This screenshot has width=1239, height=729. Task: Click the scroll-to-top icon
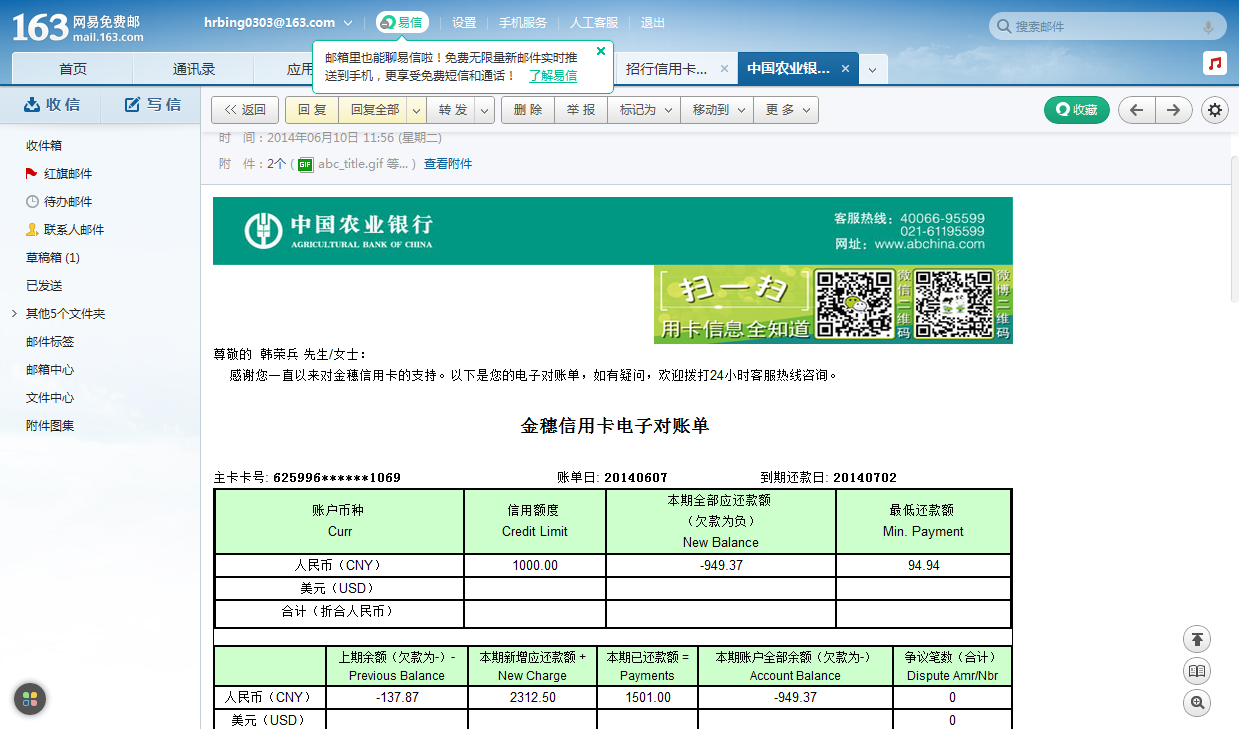(1197, 639)
